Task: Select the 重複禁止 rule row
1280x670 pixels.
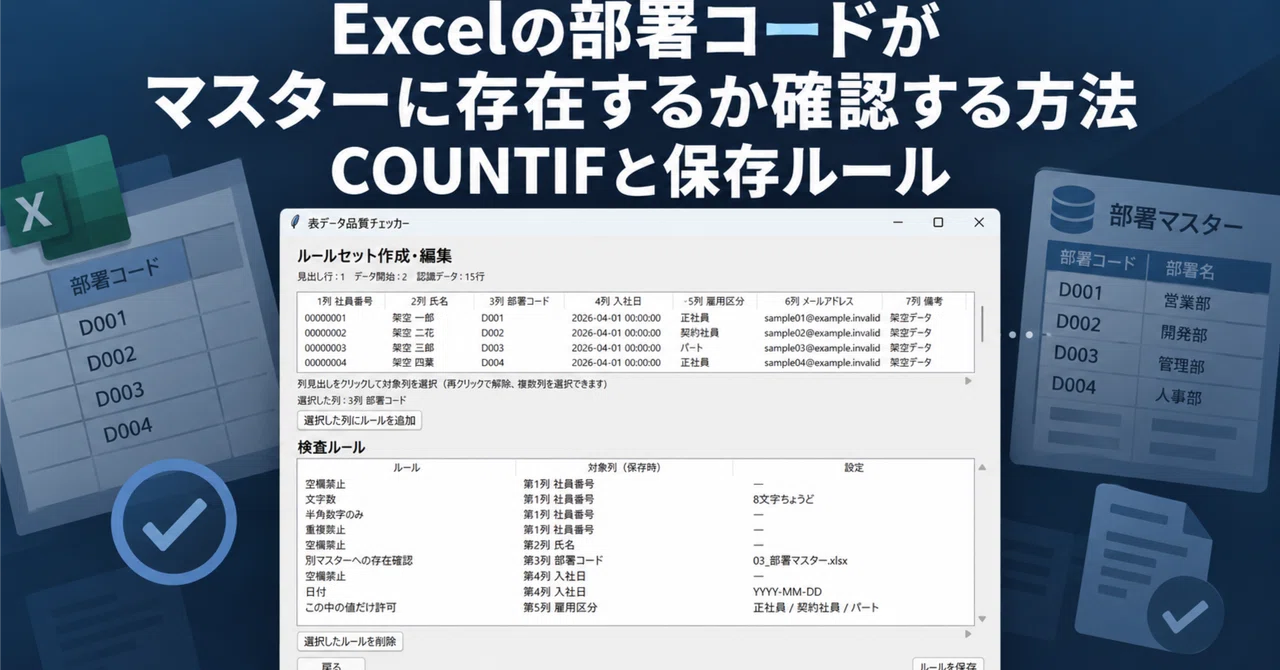Action: coord(636,530)
